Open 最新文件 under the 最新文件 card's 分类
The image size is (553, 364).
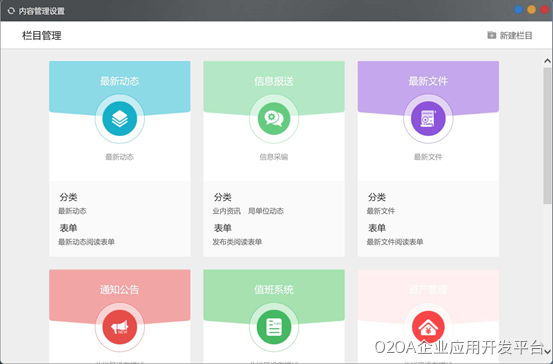pos(381,211)
